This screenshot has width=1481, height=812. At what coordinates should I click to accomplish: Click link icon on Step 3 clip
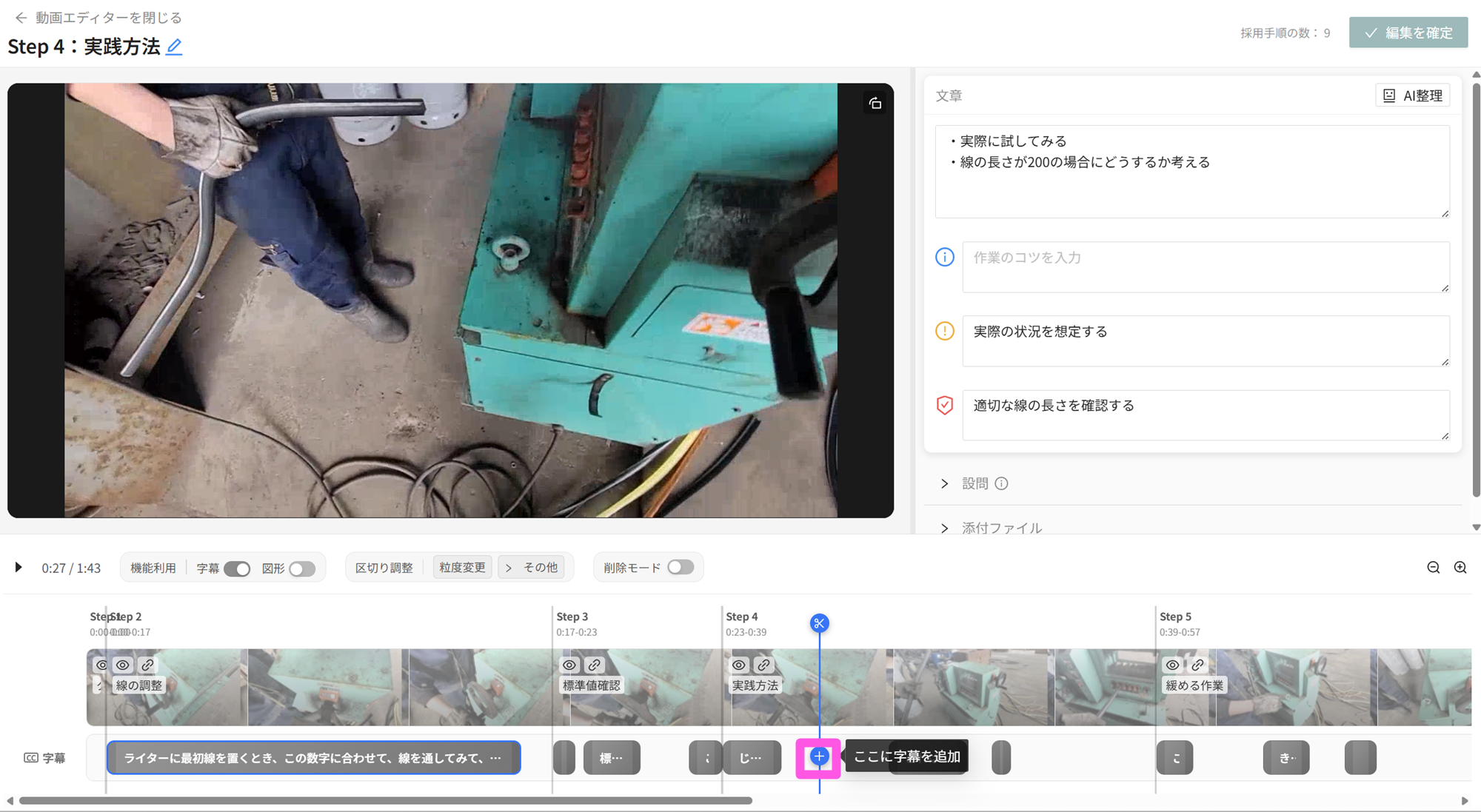coord(594,665)
